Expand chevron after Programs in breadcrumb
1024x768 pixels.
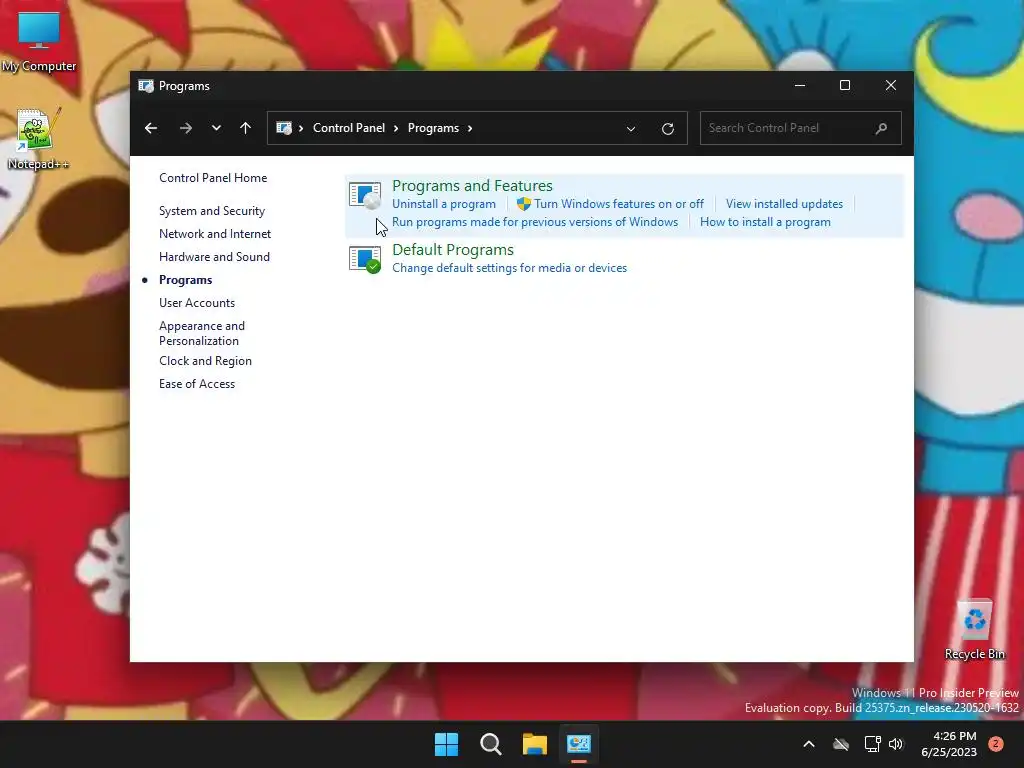pos(470,128)
